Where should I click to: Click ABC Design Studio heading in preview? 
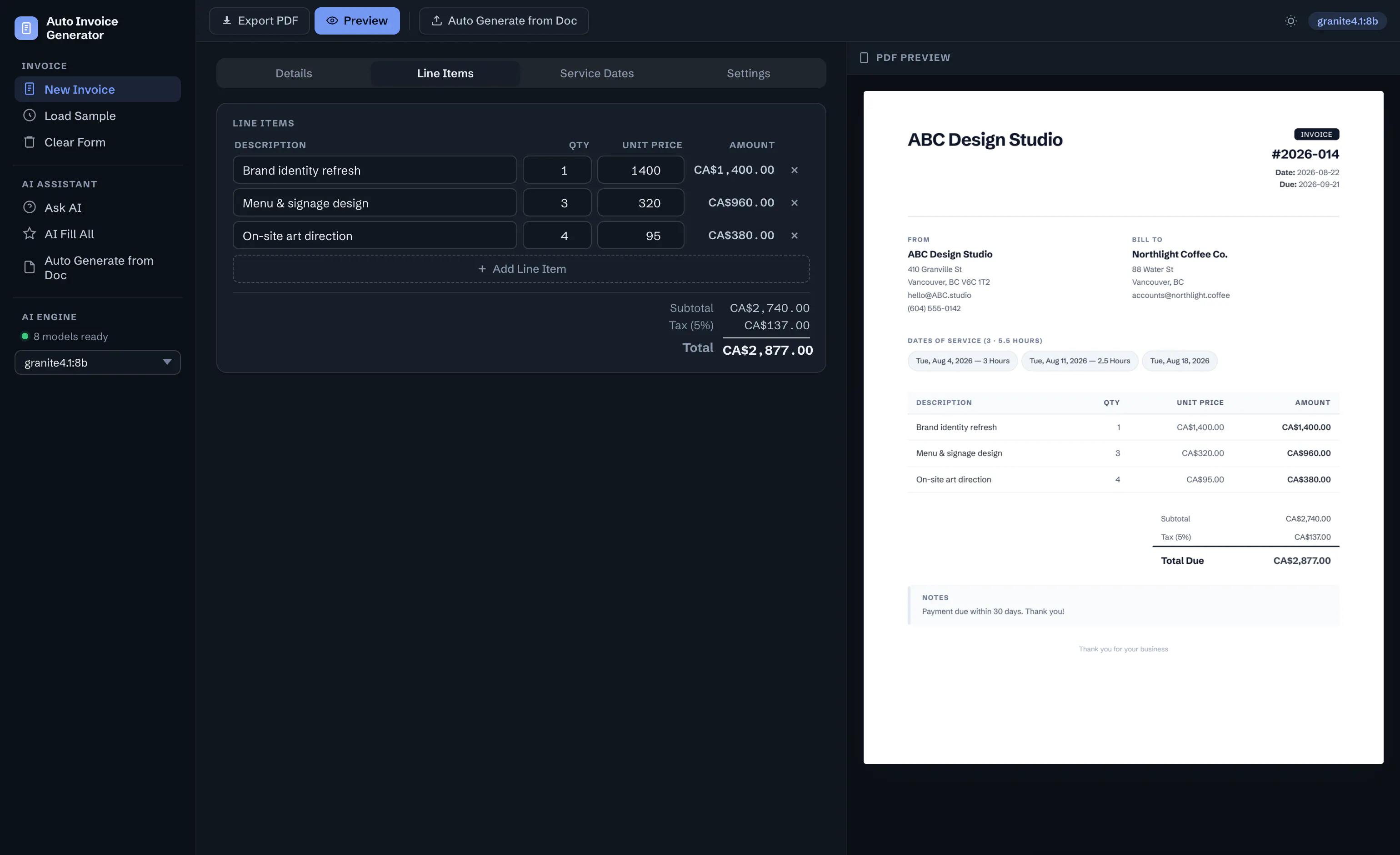click(985, 139)
